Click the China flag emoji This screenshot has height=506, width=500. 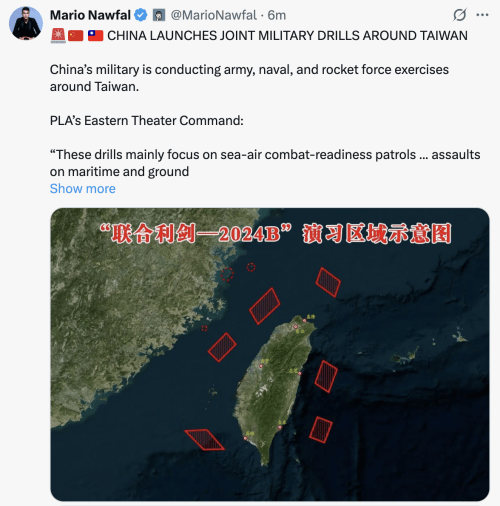76,36
